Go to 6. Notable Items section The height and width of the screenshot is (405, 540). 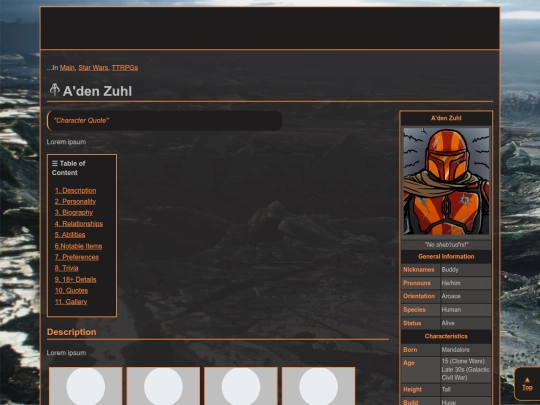coord(78,246)
